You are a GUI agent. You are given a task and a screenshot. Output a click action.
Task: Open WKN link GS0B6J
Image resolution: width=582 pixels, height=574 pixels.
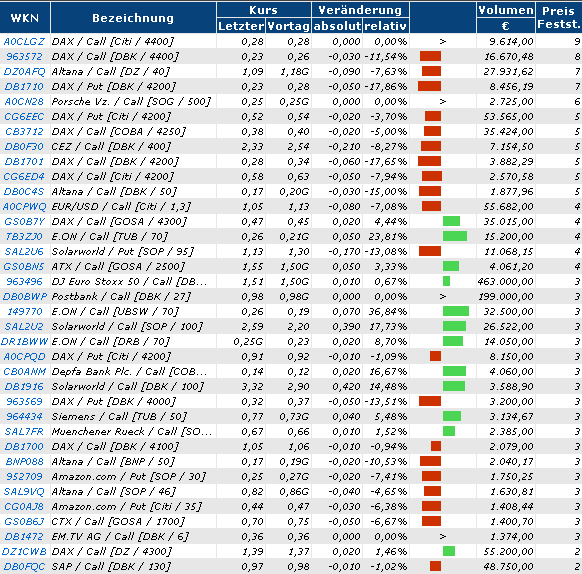[x=24, y=522]
